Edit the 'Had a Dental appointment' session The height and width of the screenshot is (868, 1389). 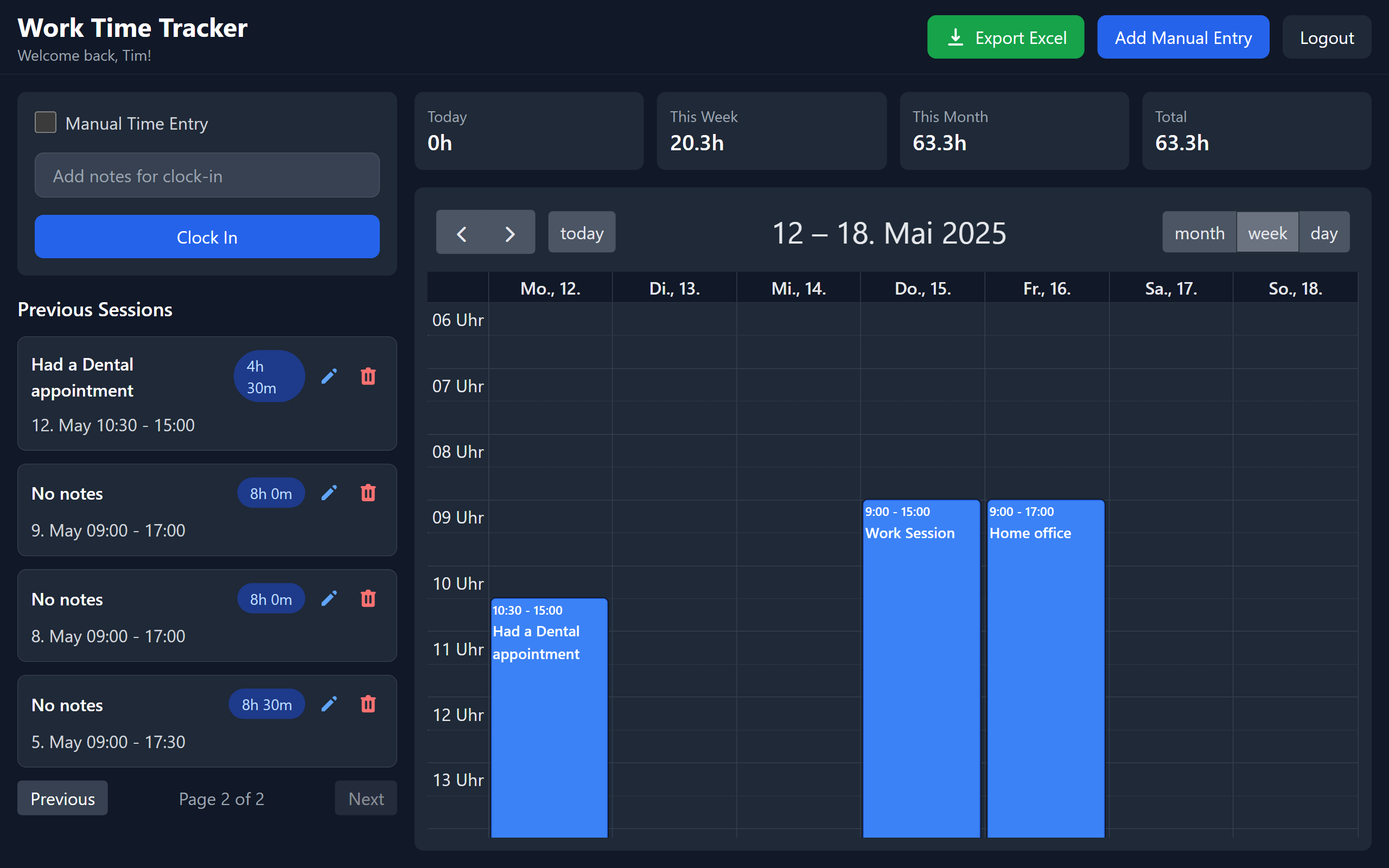(x=329, y=376)
